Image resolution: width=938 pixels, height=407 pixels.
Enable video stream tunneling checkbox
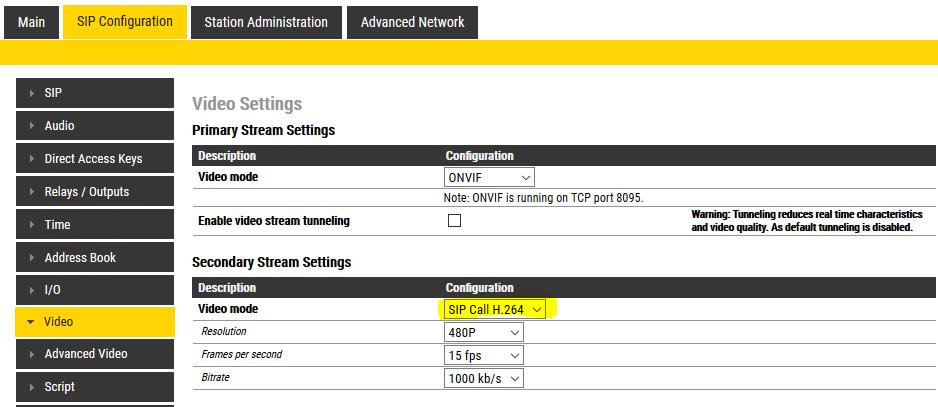pyautogui.click(x=454, y=221)
